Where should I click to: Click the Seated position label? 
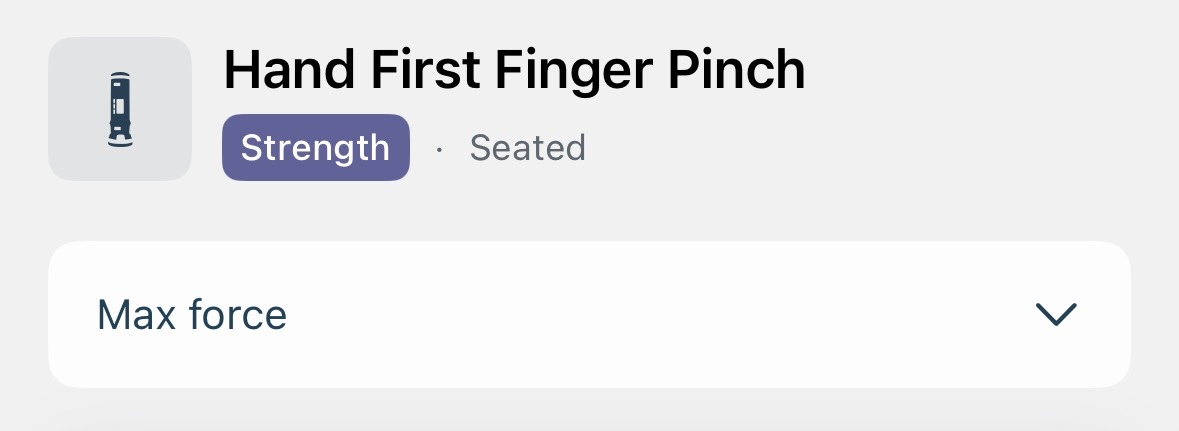(x=527, y=147)
